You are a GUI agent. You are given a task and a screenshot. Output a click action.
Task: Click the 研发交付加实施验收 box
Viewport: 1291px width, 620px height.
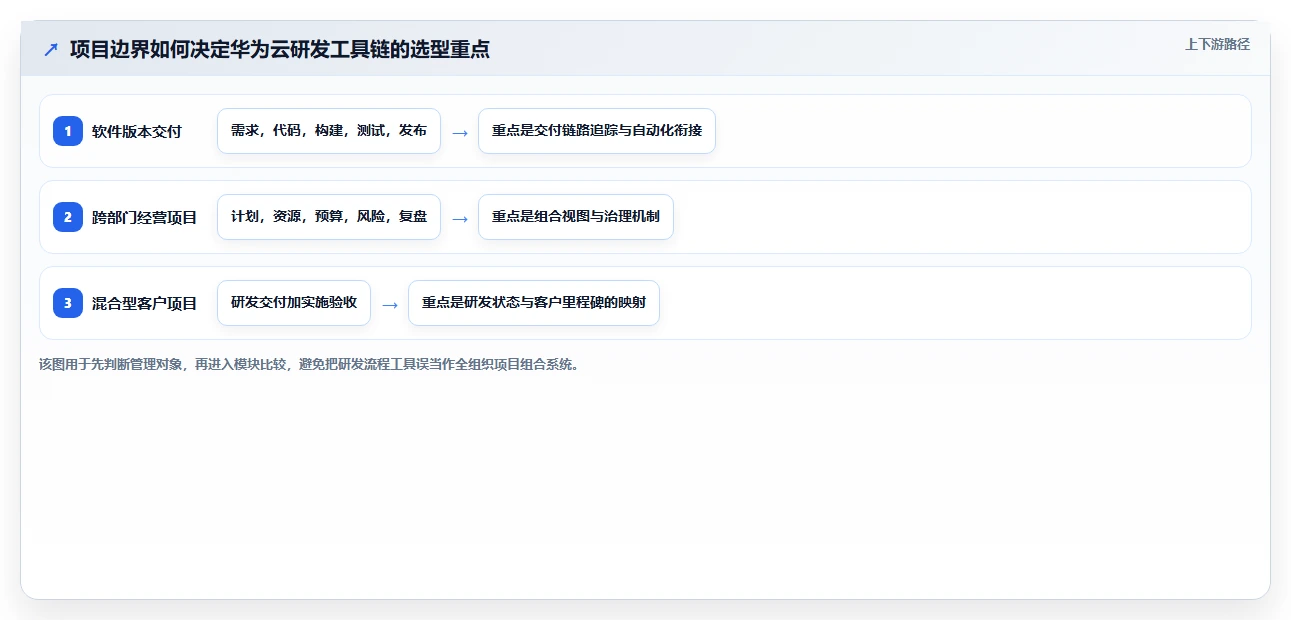294,303
